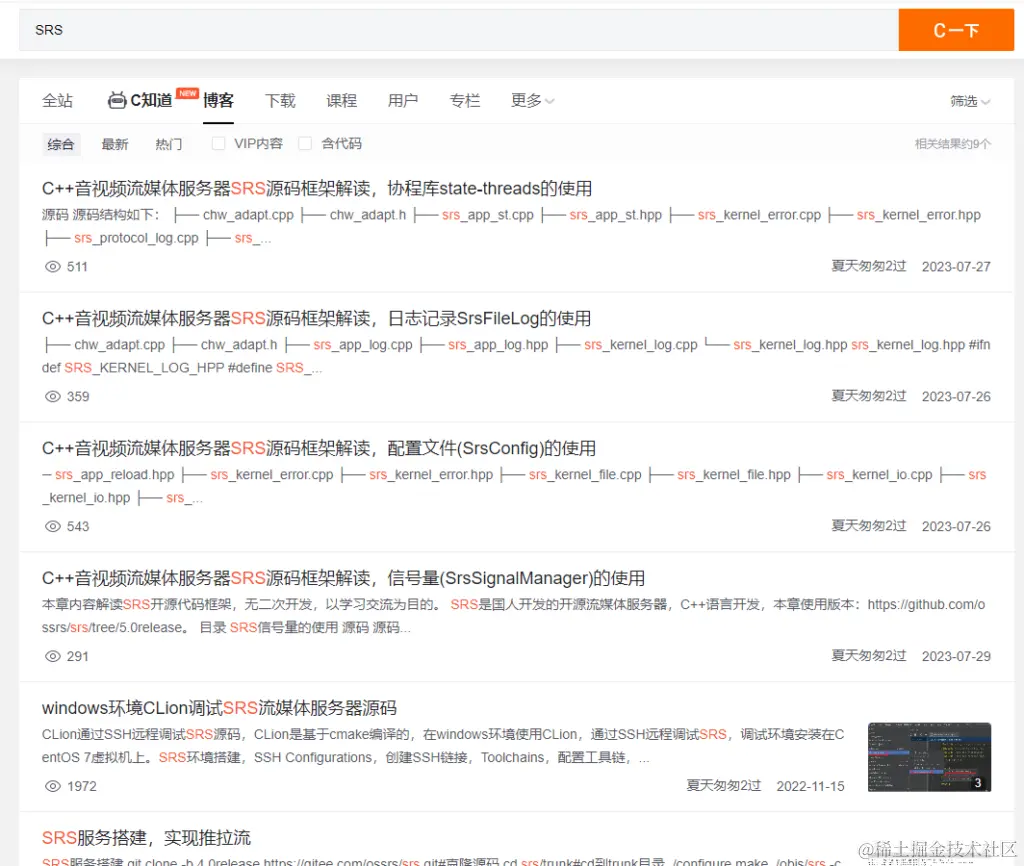
Task: Focus the SRS search input field
Action: [x=458, y=30]
